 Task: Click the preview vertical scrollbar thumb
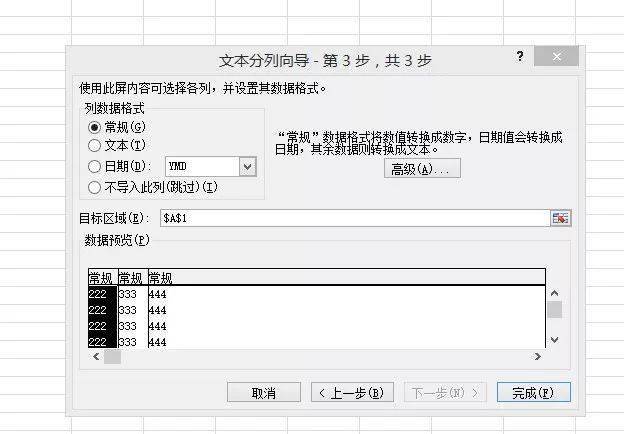[554, 310]
